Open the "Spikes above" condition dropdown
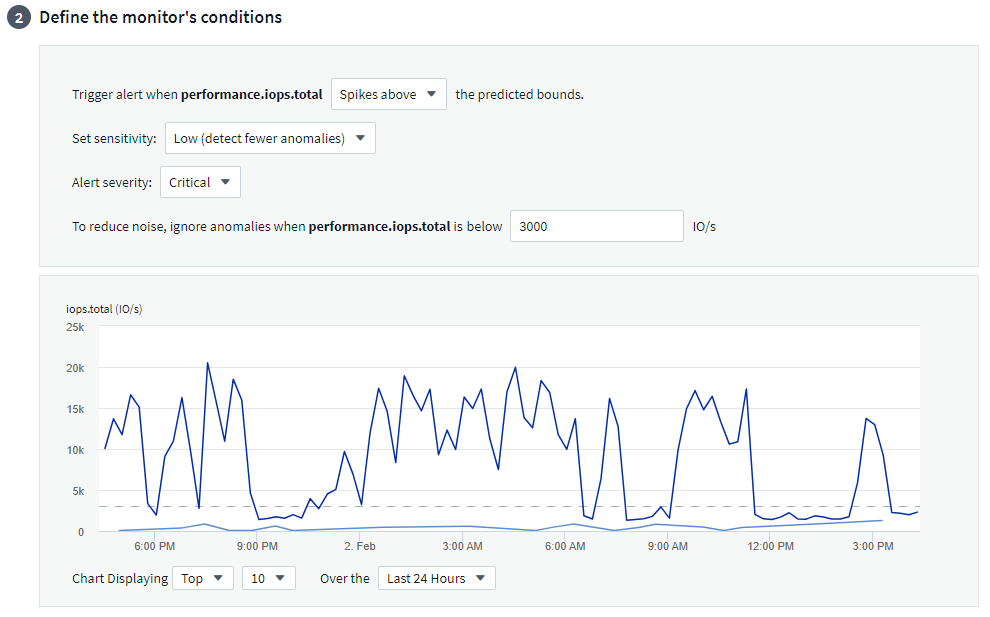Viewport: 990px width, 617px height. [388, 94]
